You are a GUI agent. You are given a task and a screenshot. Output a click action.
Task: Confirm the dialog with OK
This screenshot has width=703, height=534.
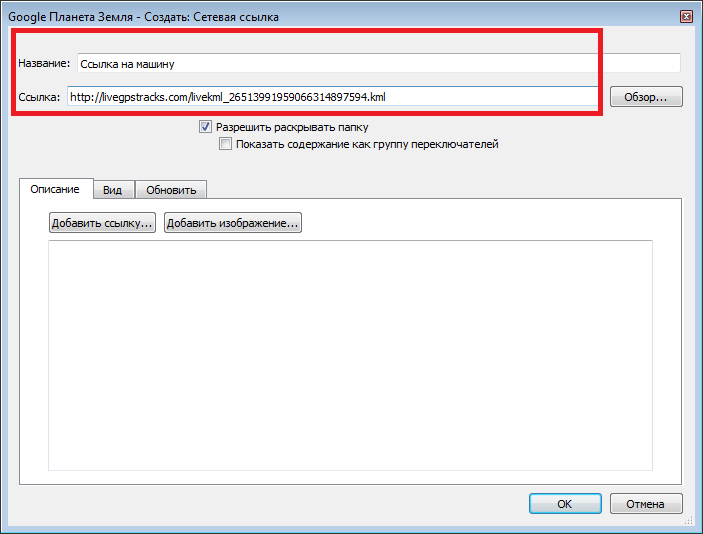coord(564,504)
